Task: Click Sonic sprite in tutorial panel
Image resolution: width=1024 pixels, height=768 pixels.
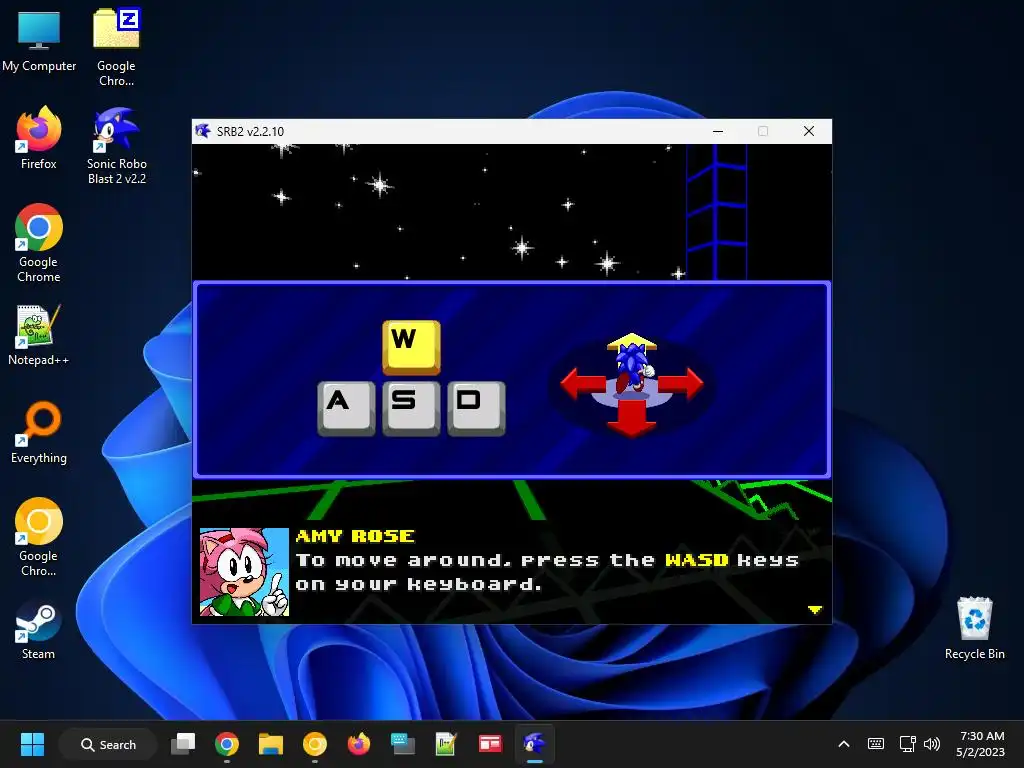Action: tap(632, 368)
